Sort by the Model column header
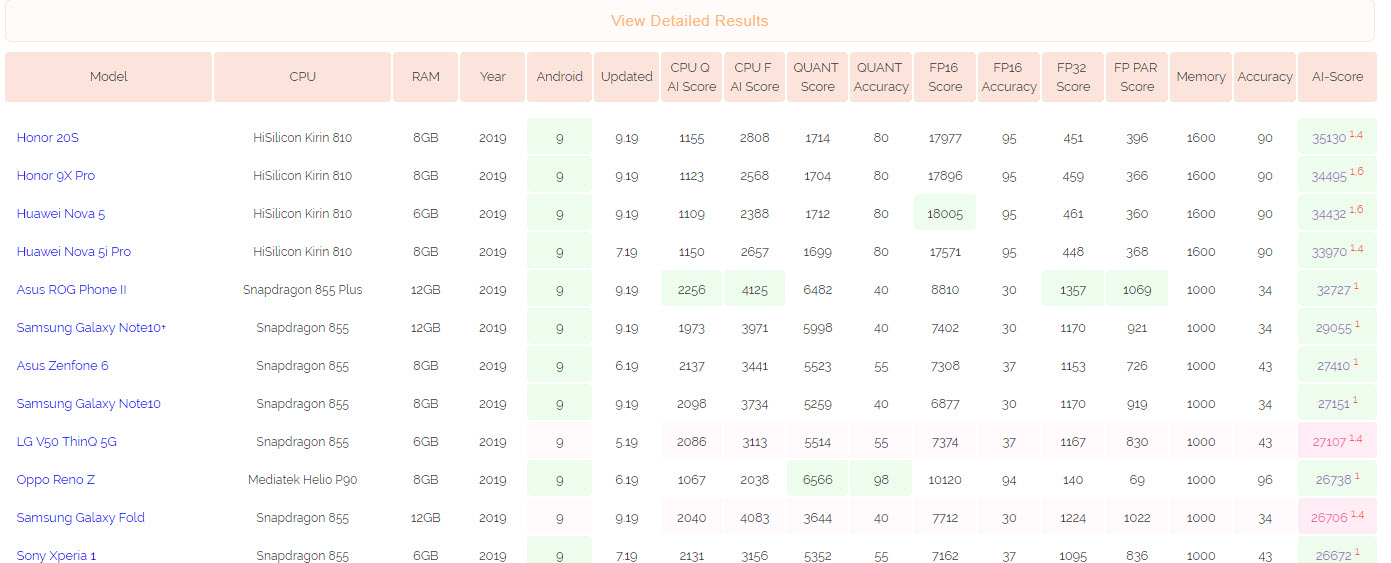Screen dimensions: 1391x563 (x=109, y=77)
